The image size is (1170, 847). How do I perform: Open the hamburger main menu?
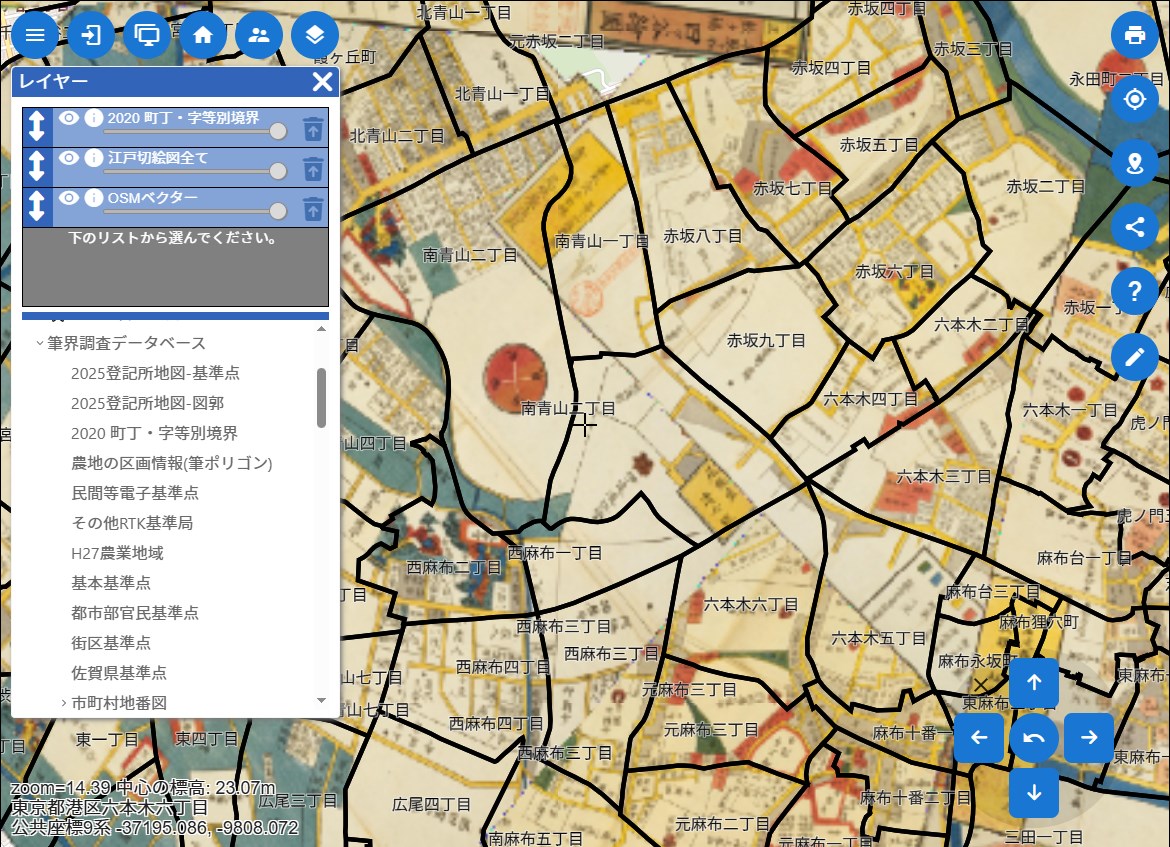tap(35, 35)
